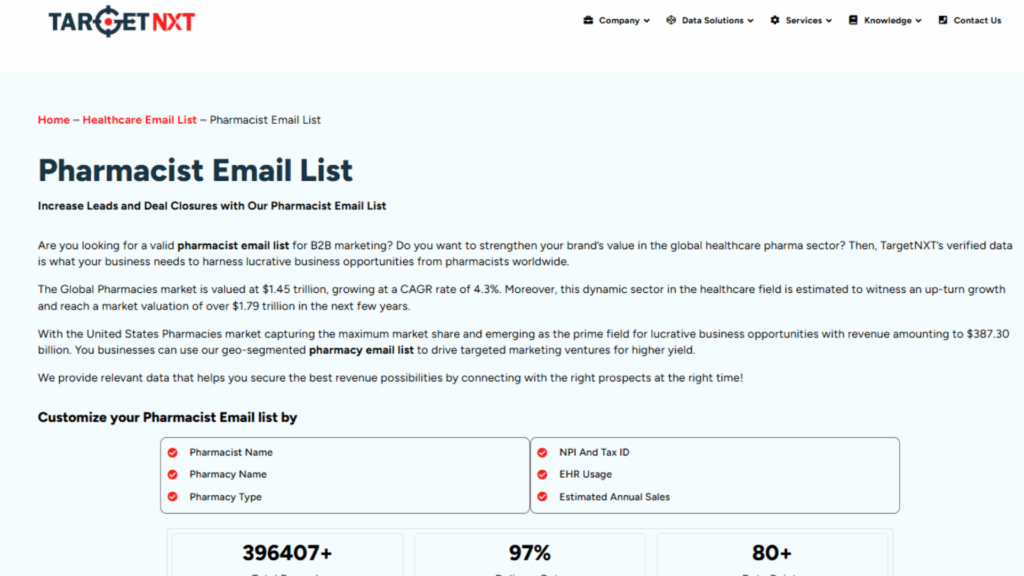Expand the Company dropdown arrow
This screenshot has height=576, width=1024.
(647, 21)
